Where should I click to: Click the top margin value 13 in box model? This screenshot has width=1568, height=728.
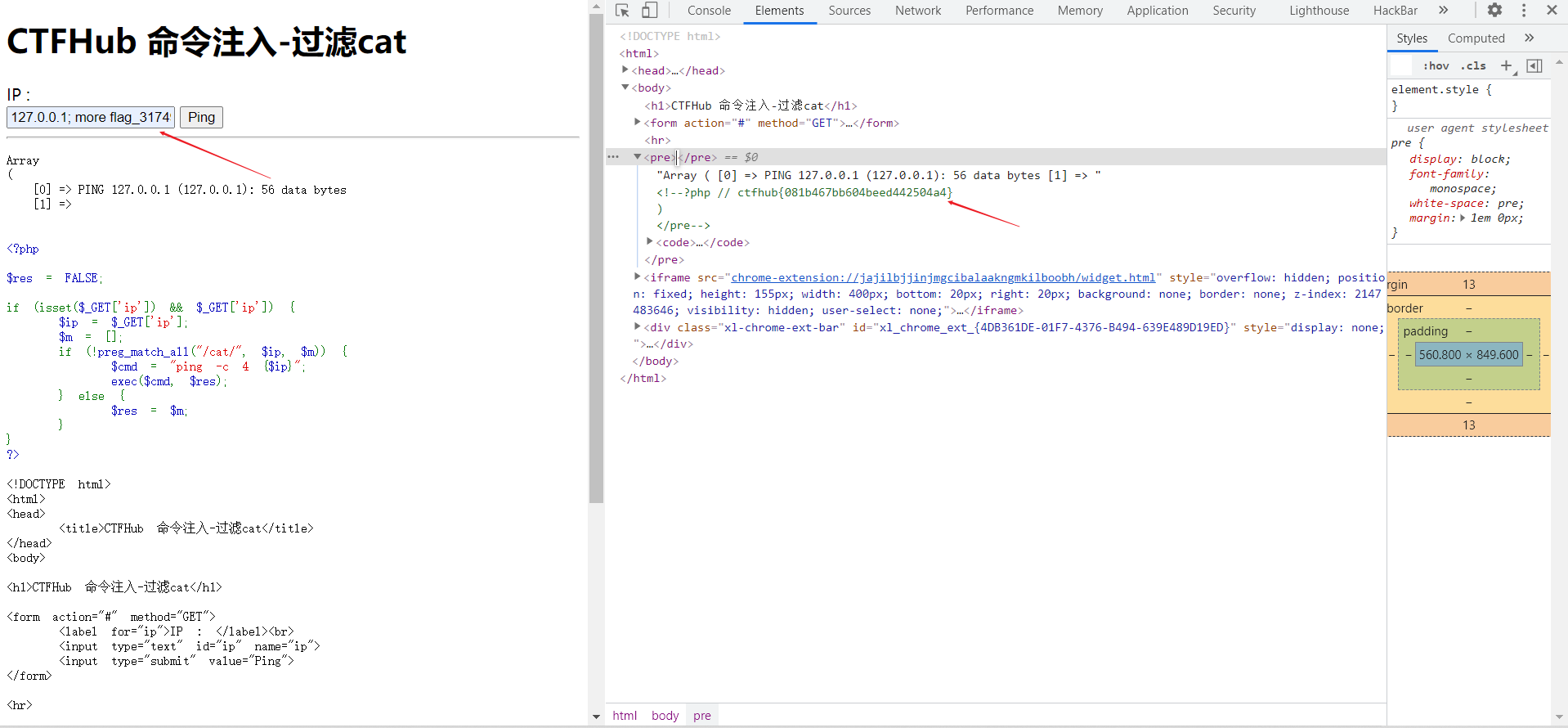click(x=1468, y=284)
